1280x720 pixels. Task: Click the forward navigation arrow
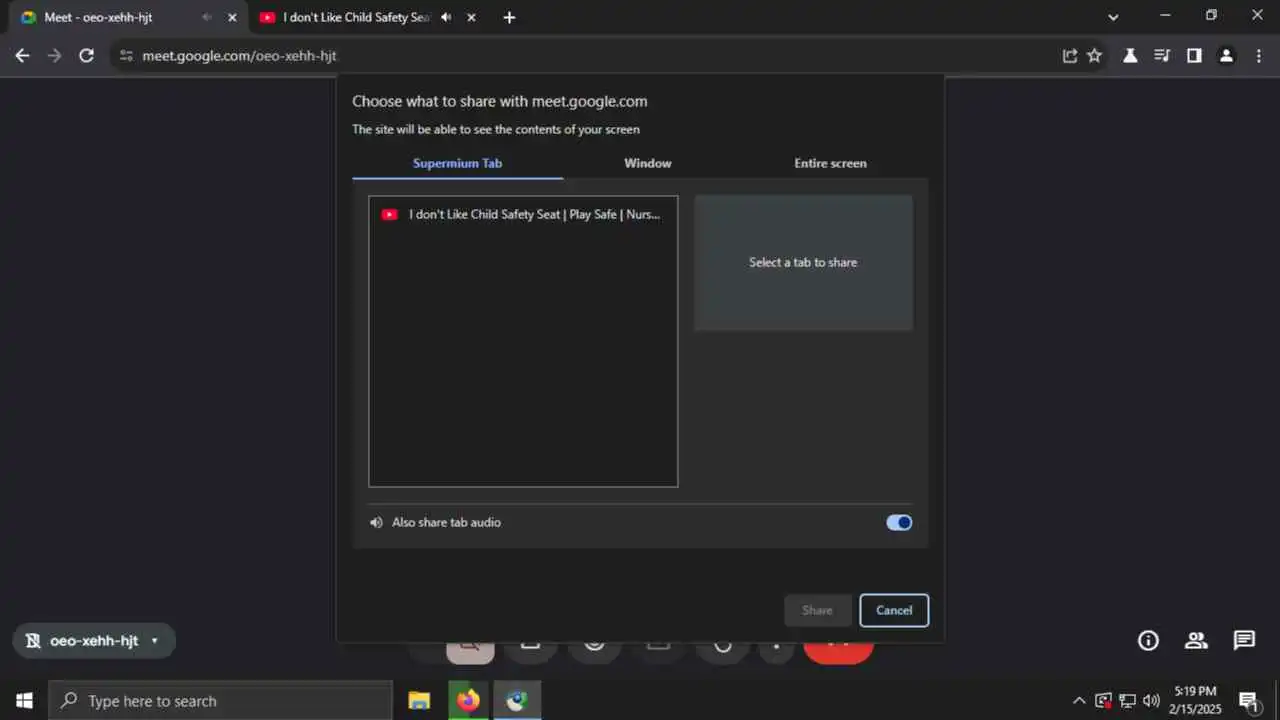click(55, 56)
